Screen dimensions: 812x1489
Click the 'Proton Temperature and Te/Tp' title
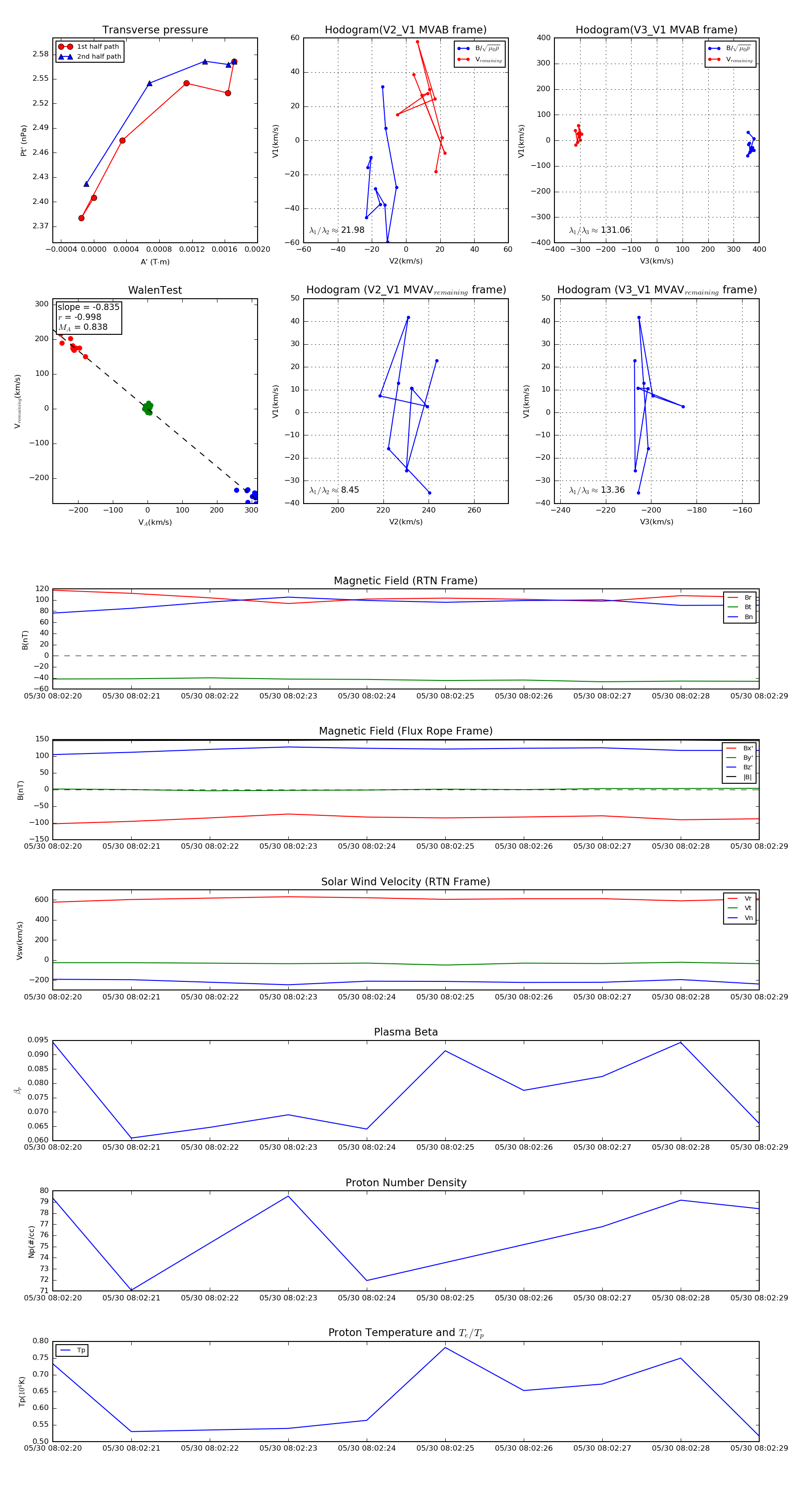coord(406,1333)
